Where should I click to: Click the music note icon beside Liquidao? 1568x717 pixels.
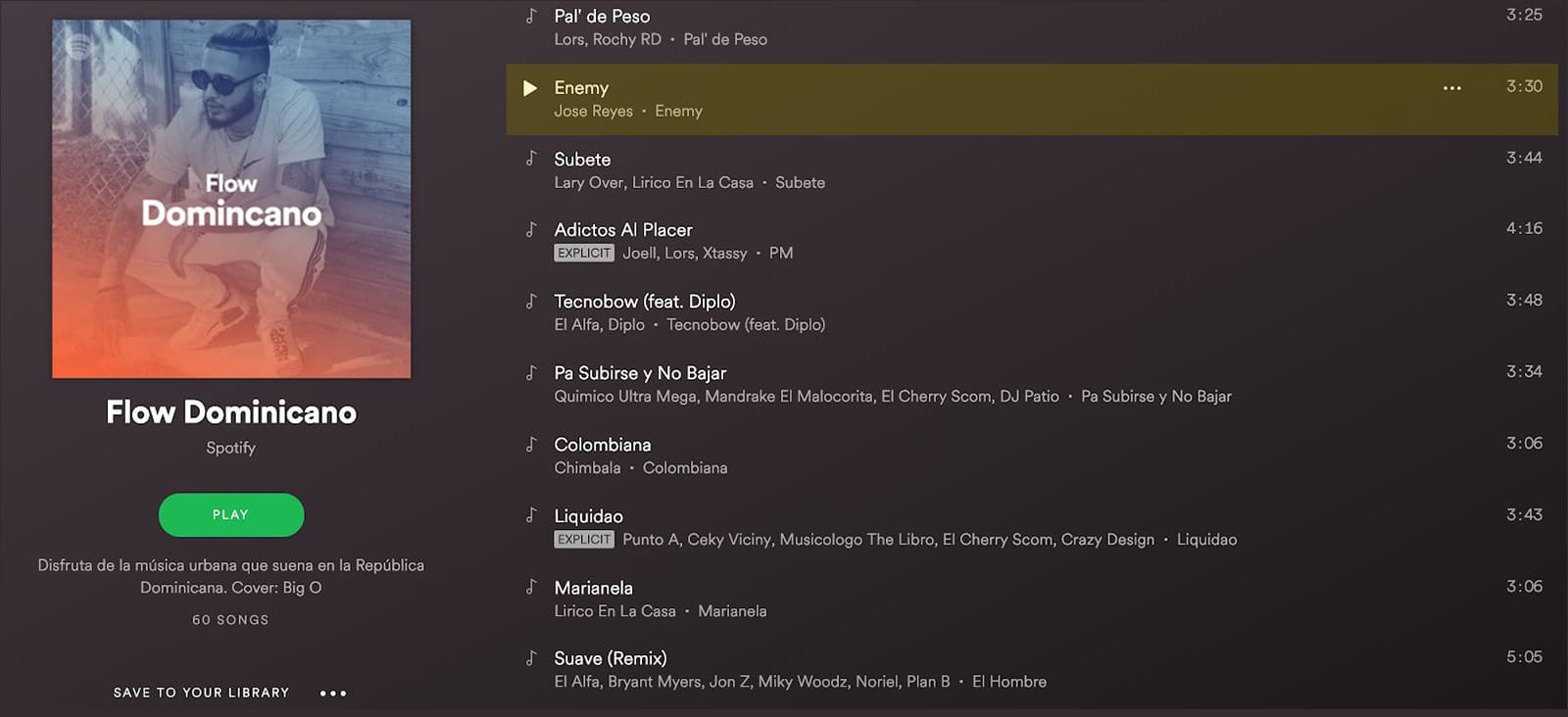pyautogui.click(x=531, y=516)
